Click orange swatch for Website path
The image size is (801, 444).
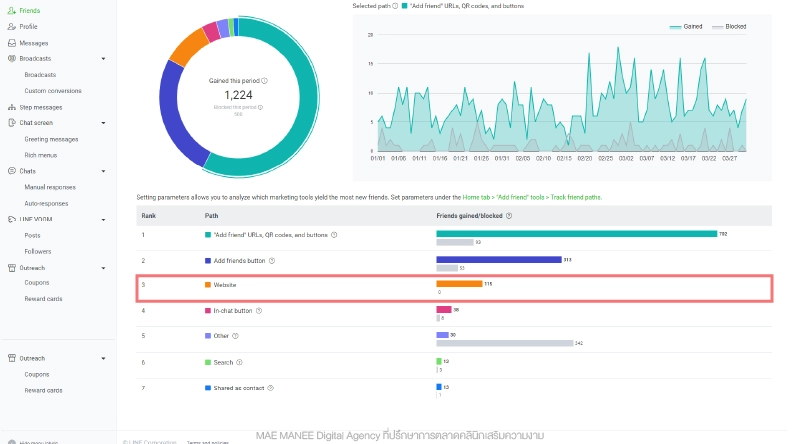click(x=208, y=285)
